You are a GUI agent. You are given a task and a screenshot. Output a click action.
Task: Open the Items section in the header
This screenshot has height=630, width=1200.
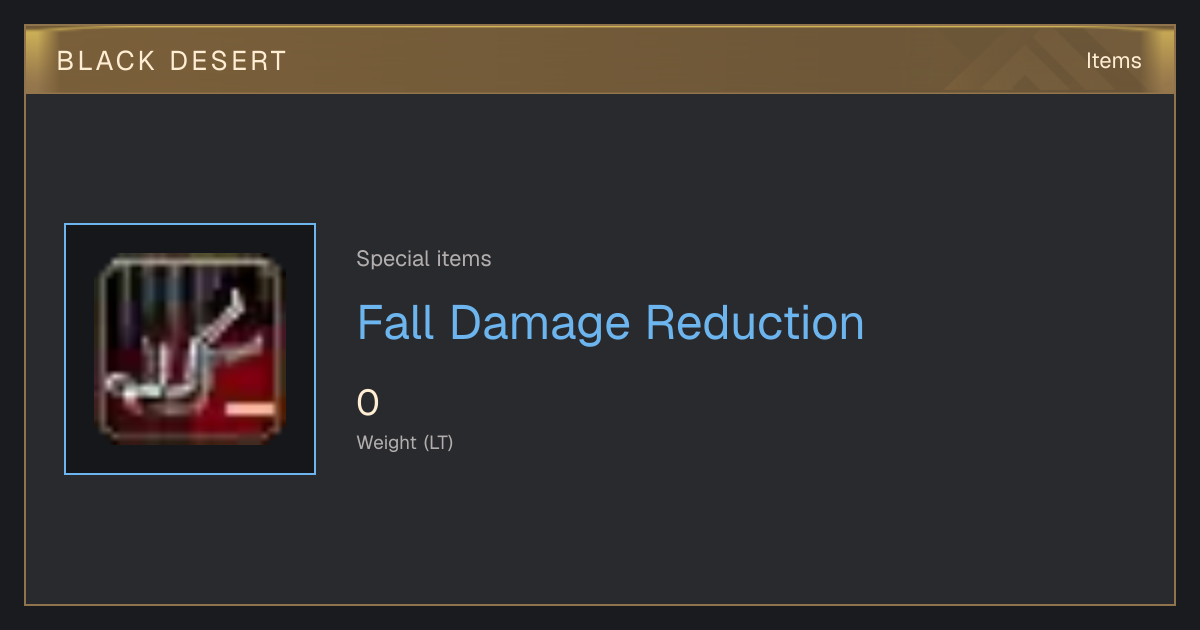click(x=1113, y=61)
